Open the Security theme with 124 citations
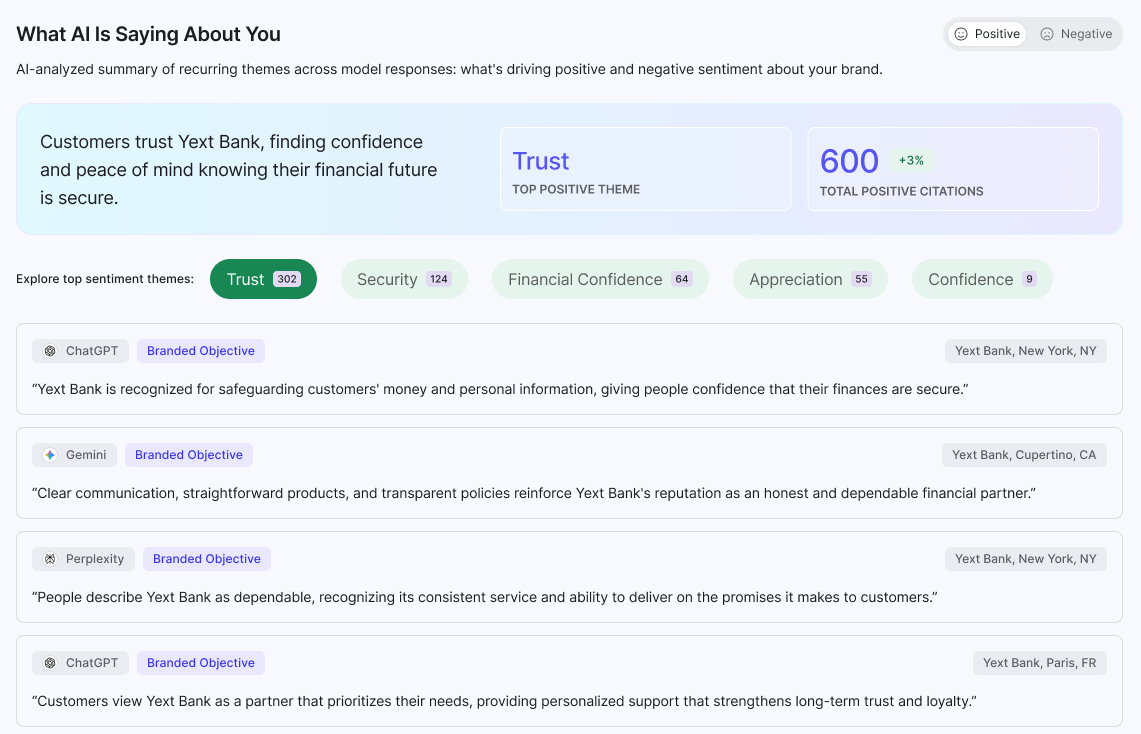Image resolution: width=1141 pixels, height=734 pixels. point(404,279)
